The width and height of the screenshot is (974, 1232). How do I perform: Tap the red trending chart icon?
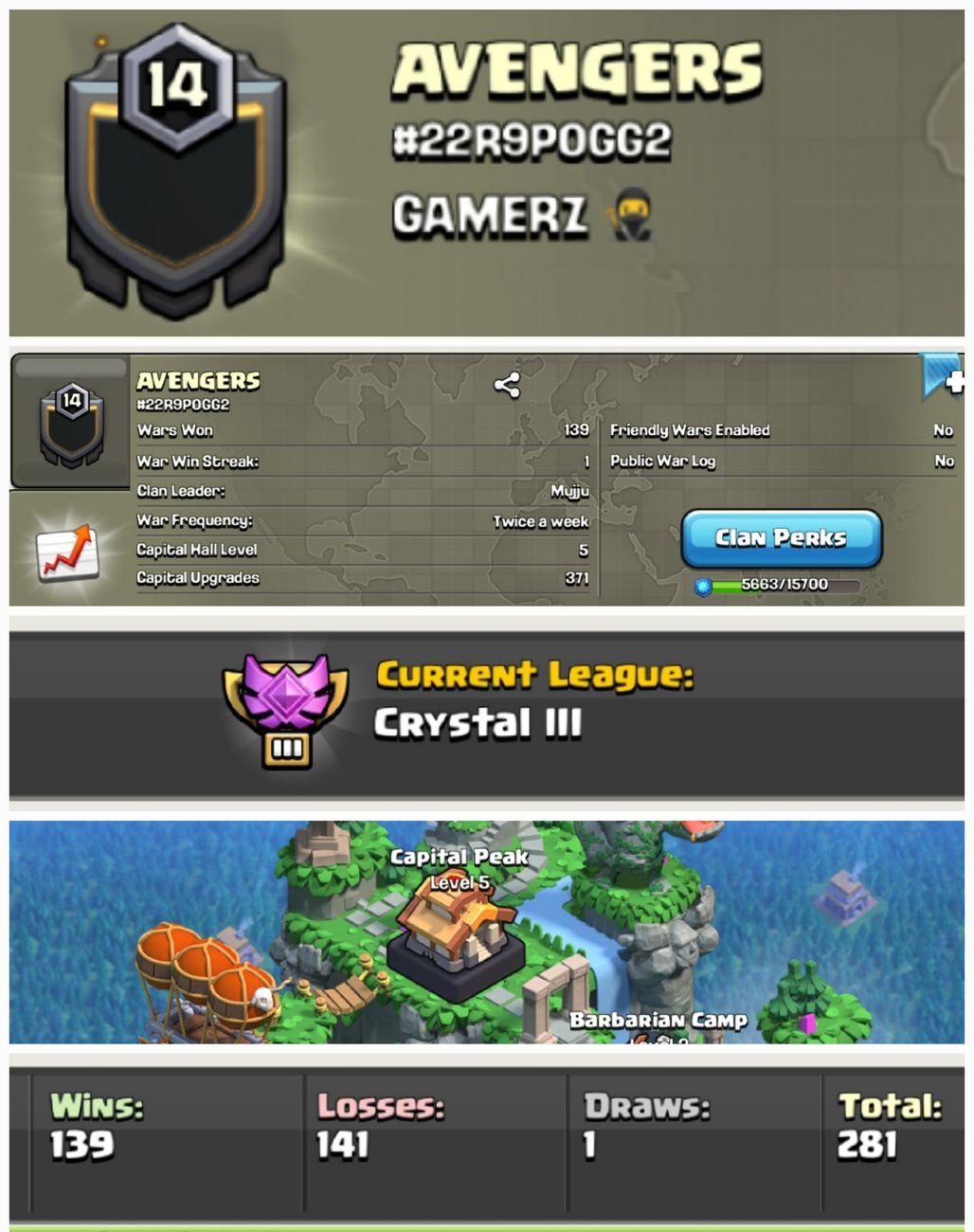tap(67, 553)
